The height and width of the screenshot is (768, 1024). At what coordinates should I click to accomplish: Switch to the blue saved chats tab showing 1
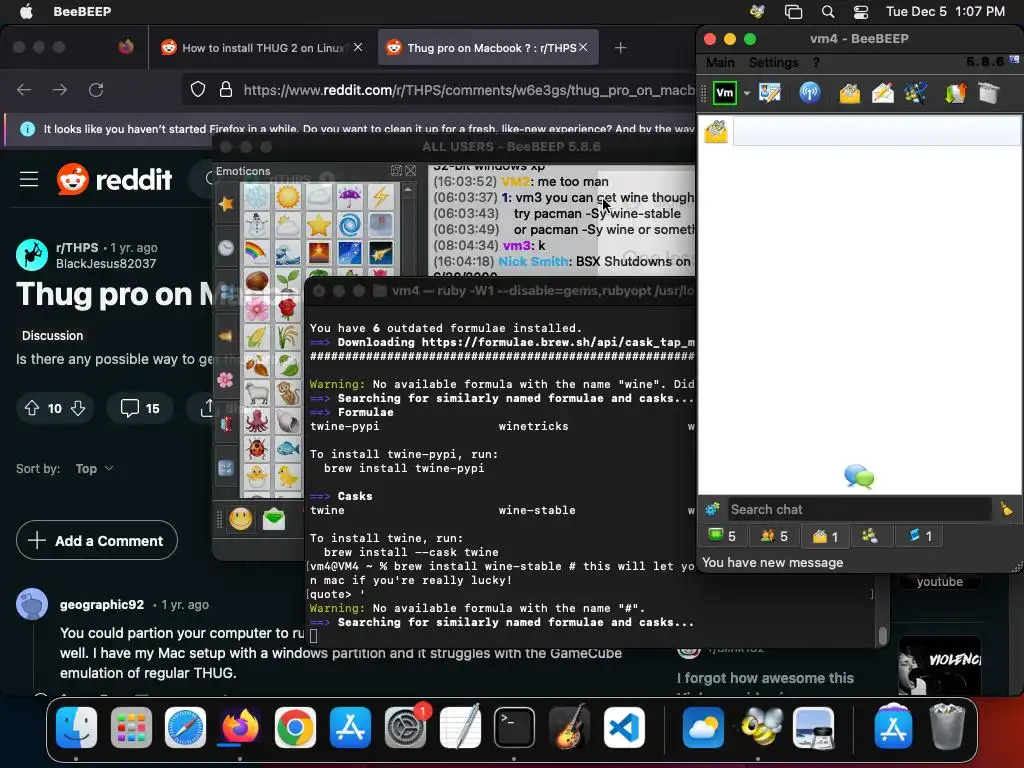tap(921, 536)
